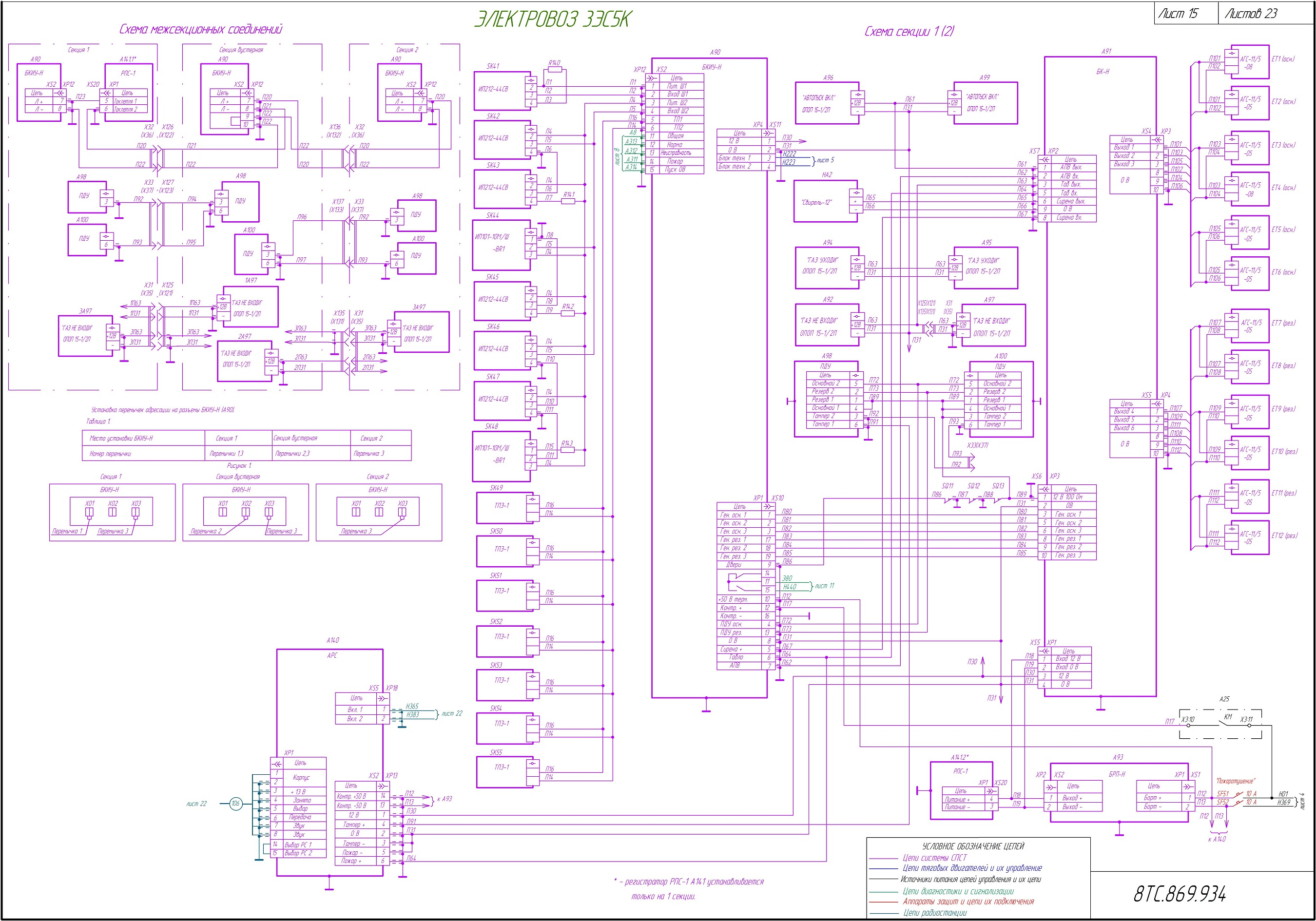The image size is (1316, 921).
Task: Click circuit name "+50 В терм."
Action: (x=733, y=599)
